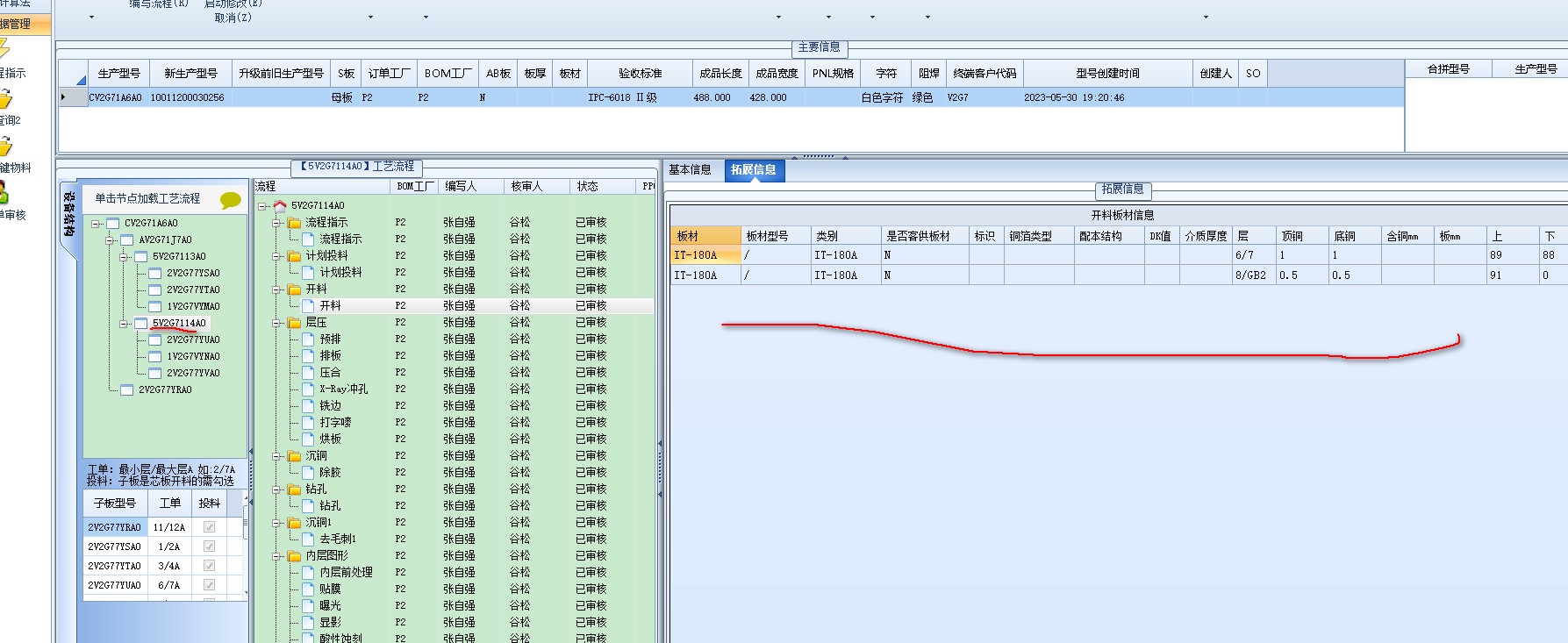The image size is (1568, 643).
Task: Click the 开料 folder icon
Action: pyautogui.click(x=294, y=289)
